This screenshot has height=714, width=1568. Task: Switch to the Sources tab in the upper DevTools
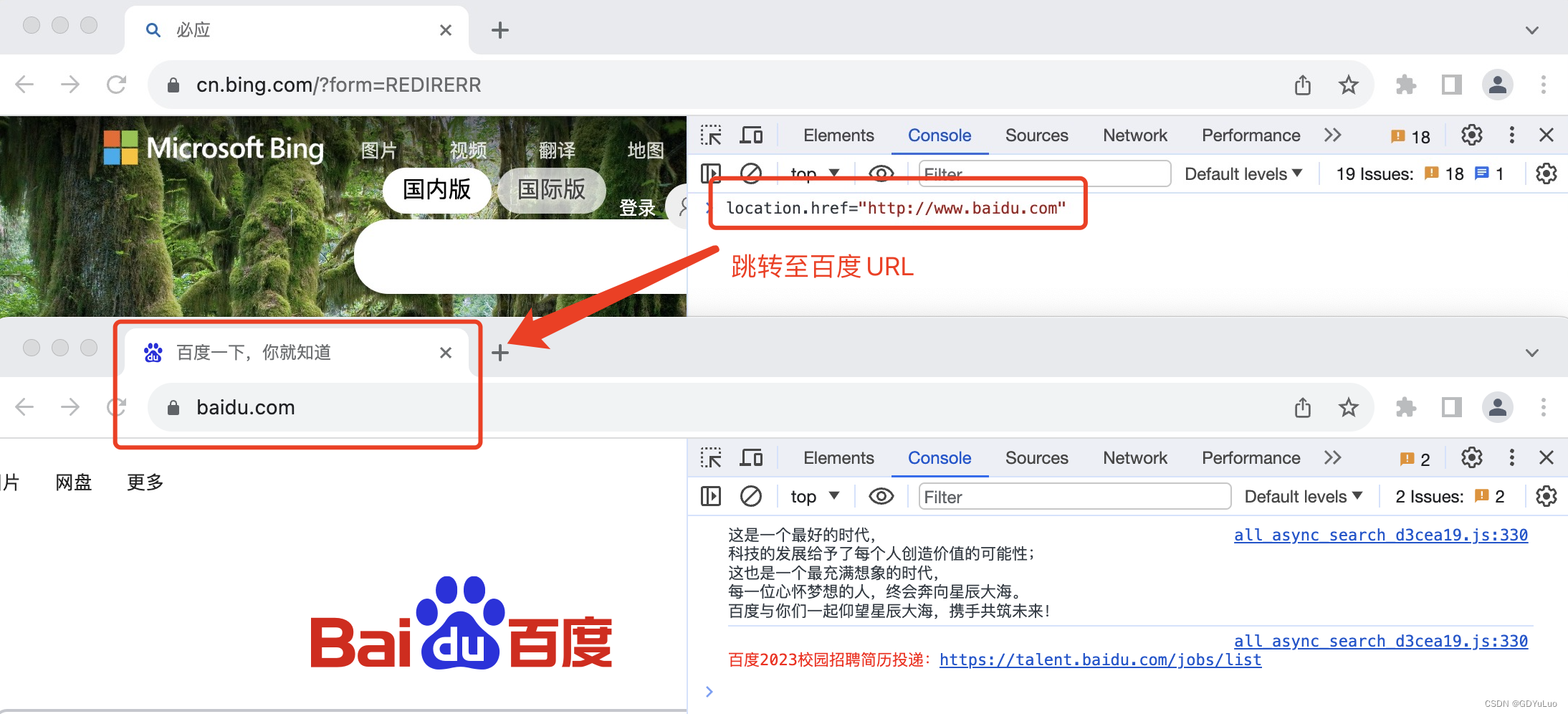pos(1036,135)
